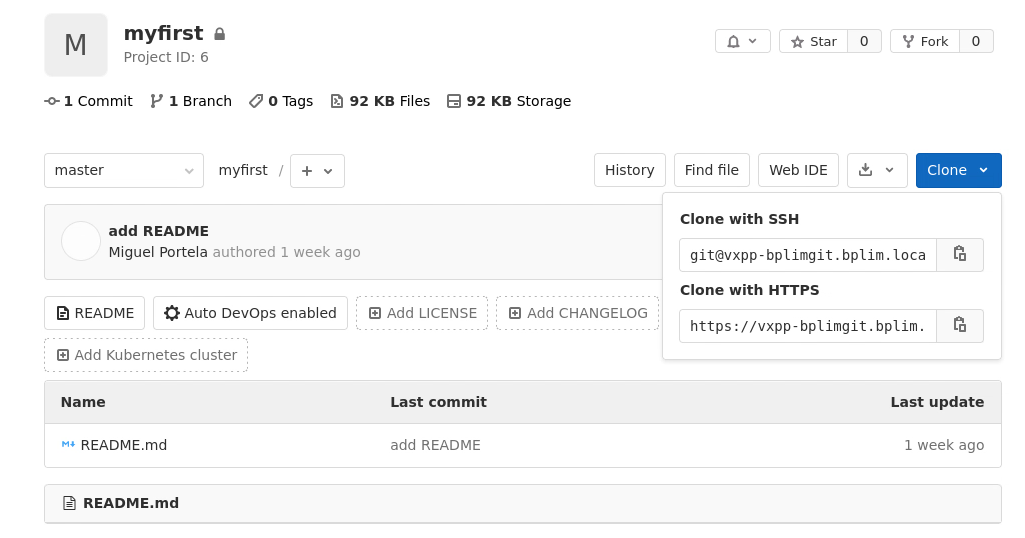This screenshot has height=538, width=1025.
Task: Open the 0 Tags link
Action: pyautogui.click(x=281, y=101)
